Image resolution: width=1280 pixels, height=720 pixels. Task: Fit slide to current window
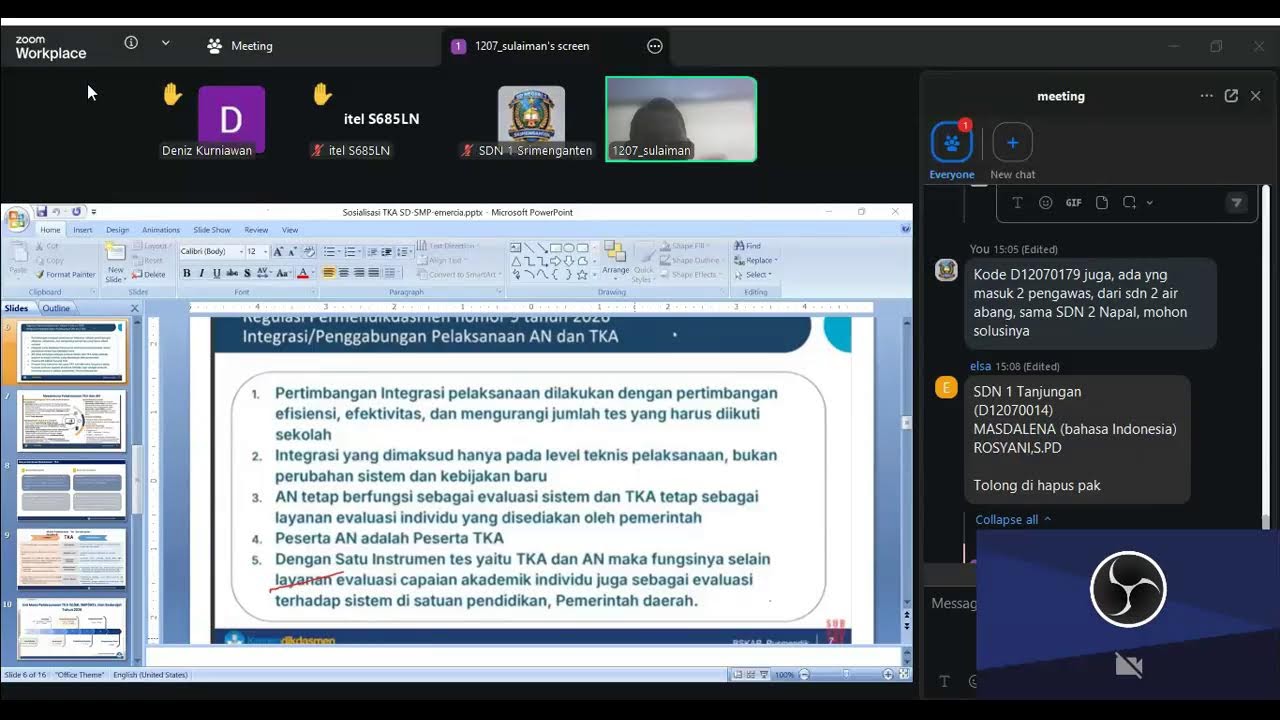click(903, 675)
